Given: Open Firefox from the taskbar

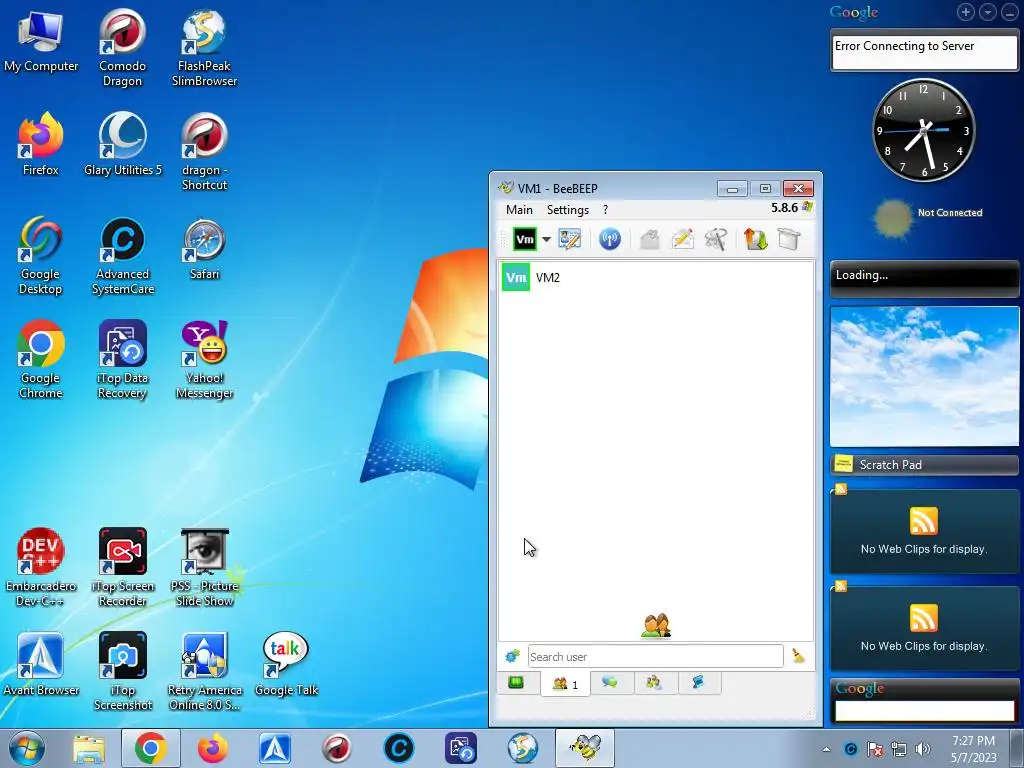Looking at the screenshot, I should tap(212, 748).
